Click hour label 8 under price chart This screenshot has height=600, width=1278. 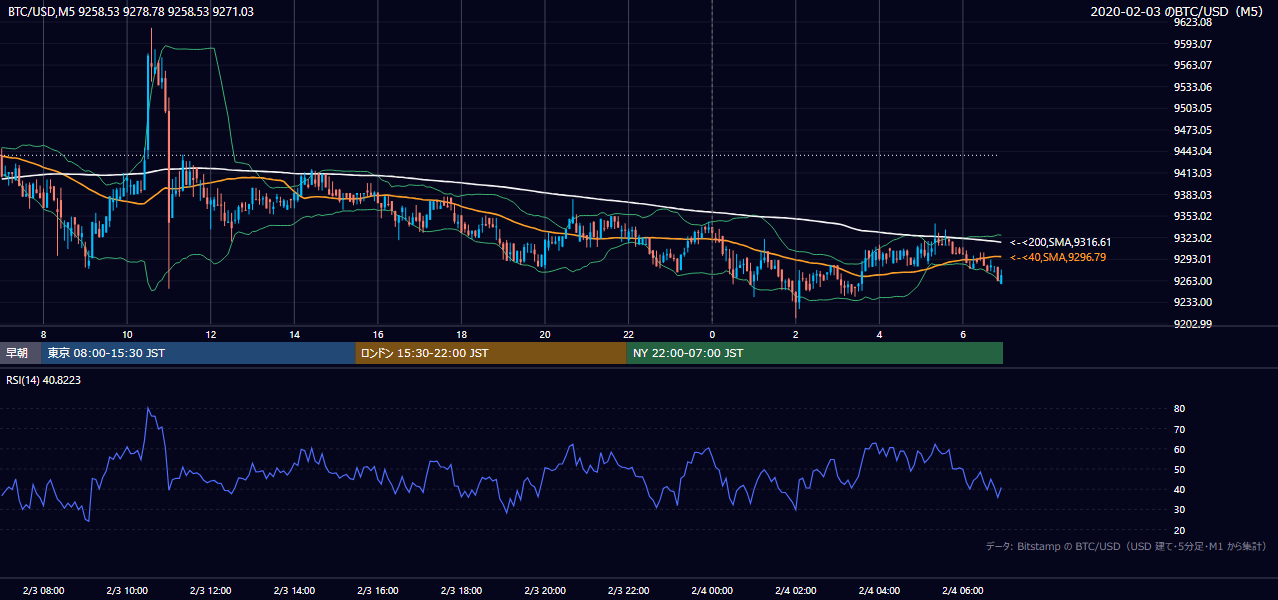pos(43,334)
